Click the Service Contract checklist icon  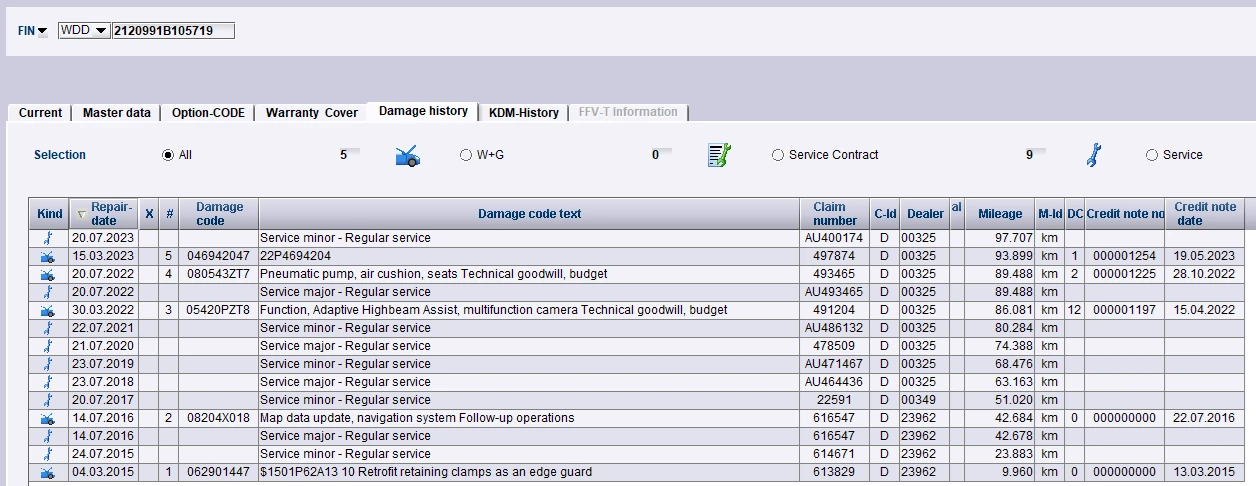click(x=720, y=155)
